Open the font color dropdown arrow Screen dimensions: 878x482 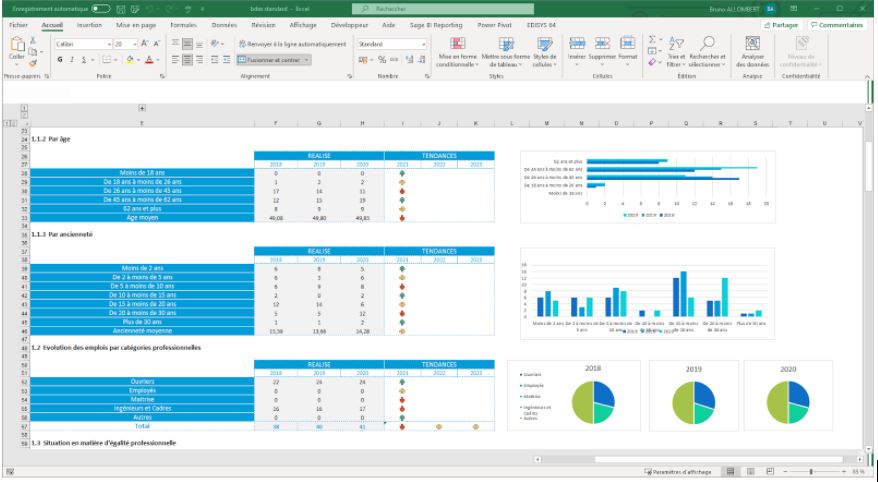[x=158, y=60]
